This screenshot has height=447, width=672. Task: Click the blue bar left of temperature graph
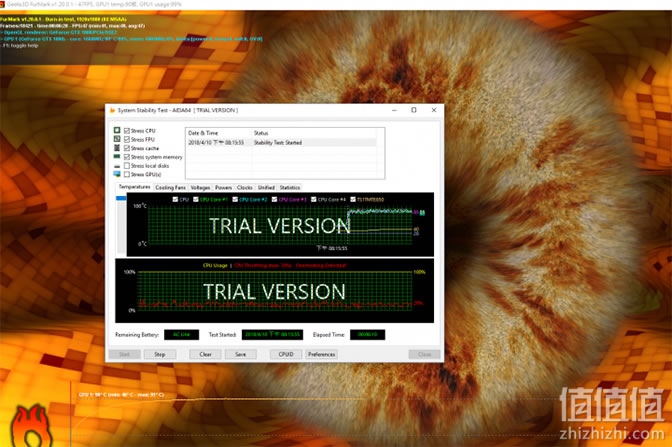(121, 198)
